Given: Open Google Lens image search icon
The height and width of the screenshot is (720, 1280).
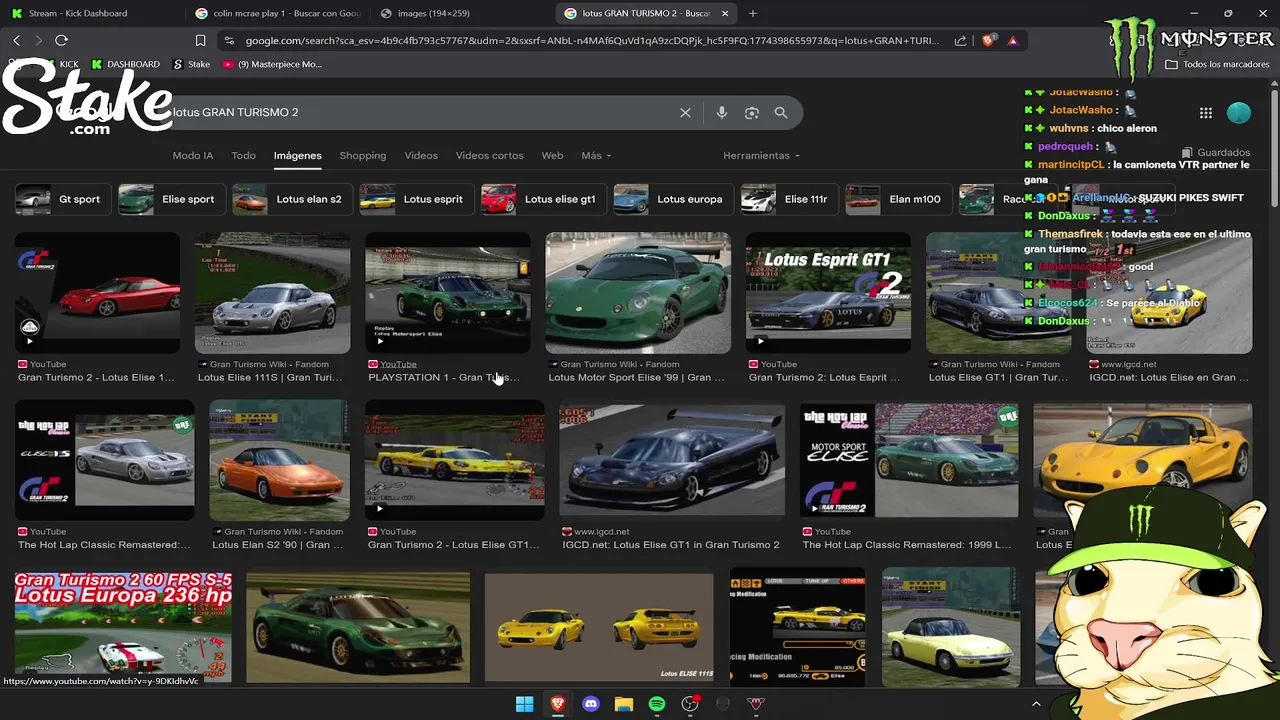Looking at the screenshot, I should coord(752,113).
